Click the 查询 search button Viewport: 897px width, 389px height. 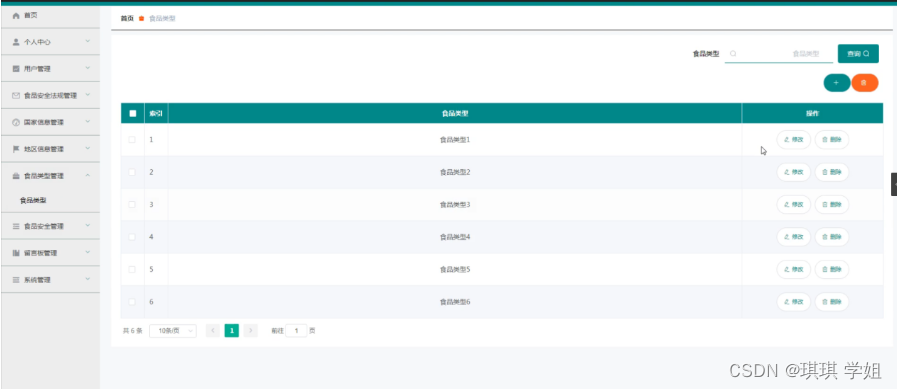point(858,54)
